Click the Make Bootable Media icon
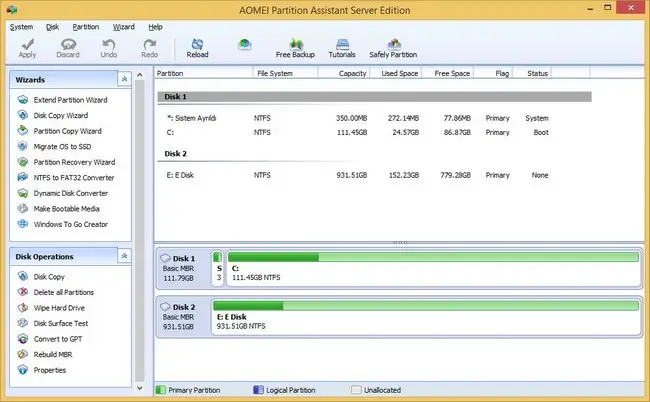 coord(23,208)
